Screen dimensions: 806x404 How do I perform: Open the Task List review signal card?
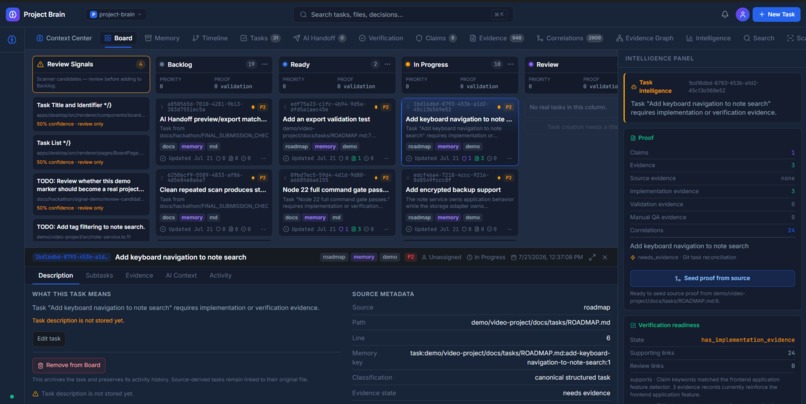pyautogui.click(x=90, y=152)
